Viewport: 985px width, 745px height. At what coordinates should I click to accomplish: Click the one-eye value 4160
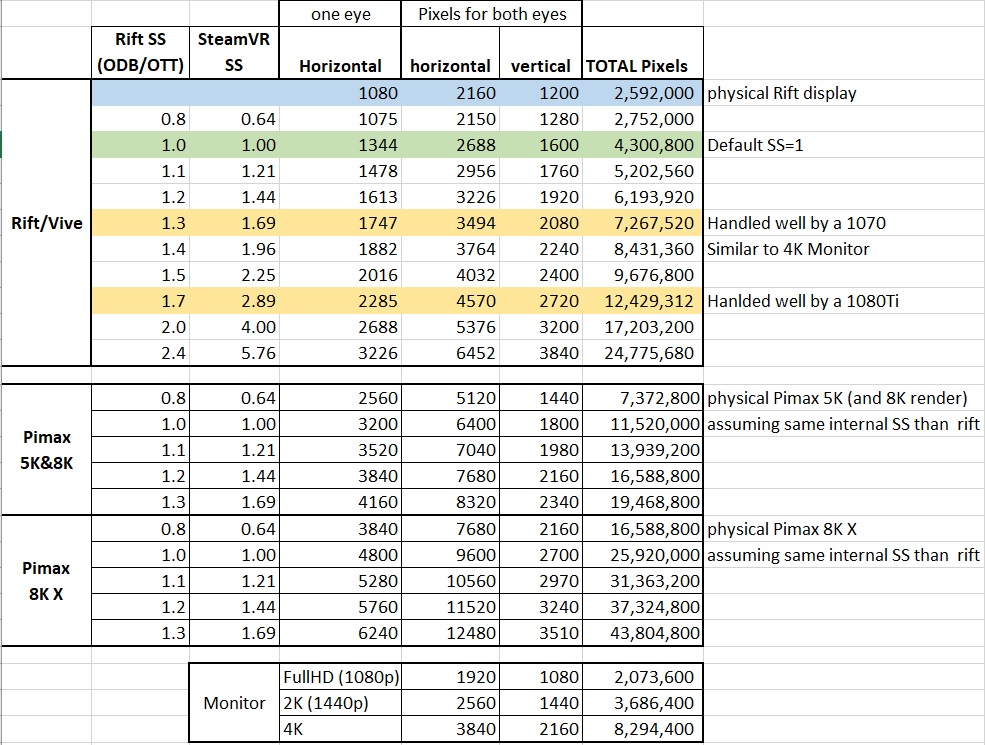click(340, 502)
